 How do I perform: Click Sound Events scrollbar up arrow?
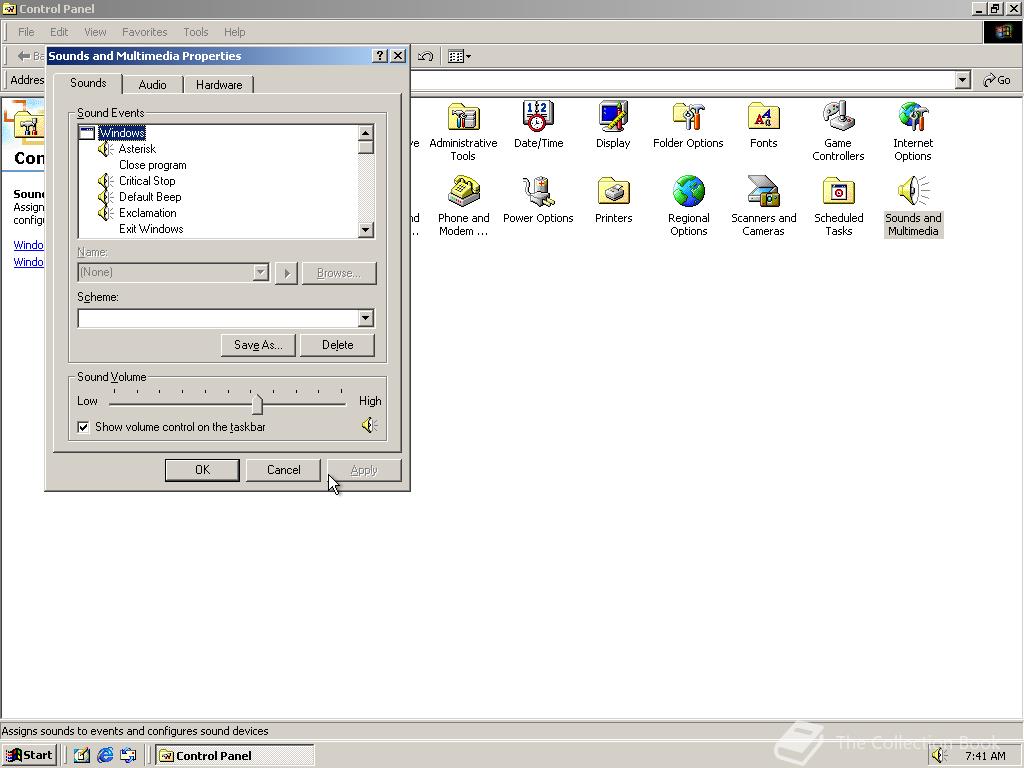coord(366,133)
